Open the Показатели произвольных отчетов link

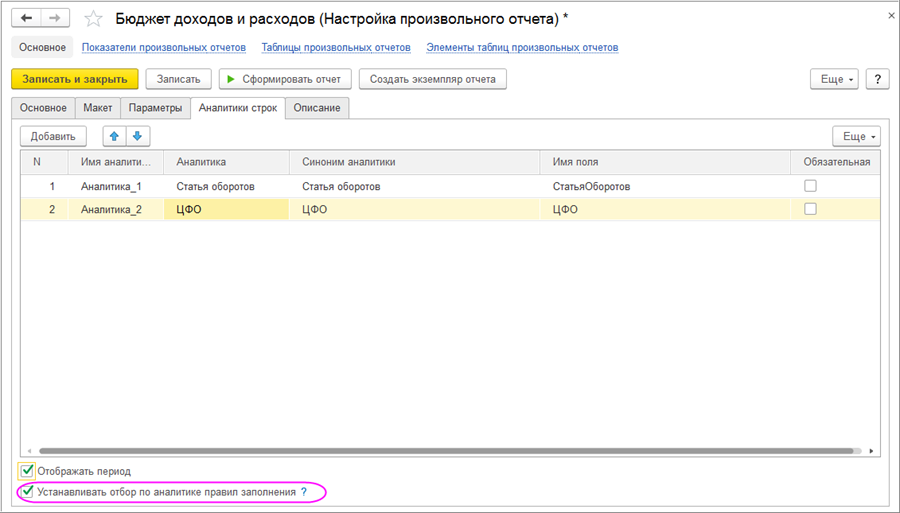pos(163,47)
